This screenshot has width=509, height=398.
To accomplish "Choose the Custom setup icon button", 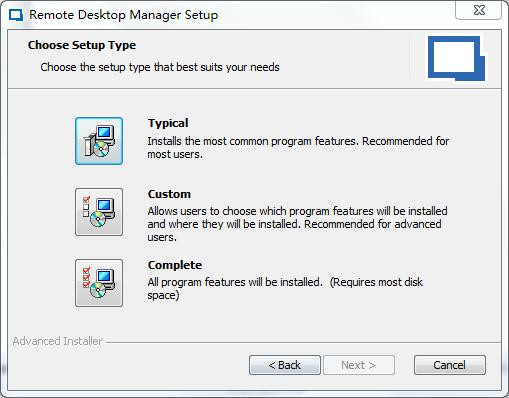I will point(99,212).
